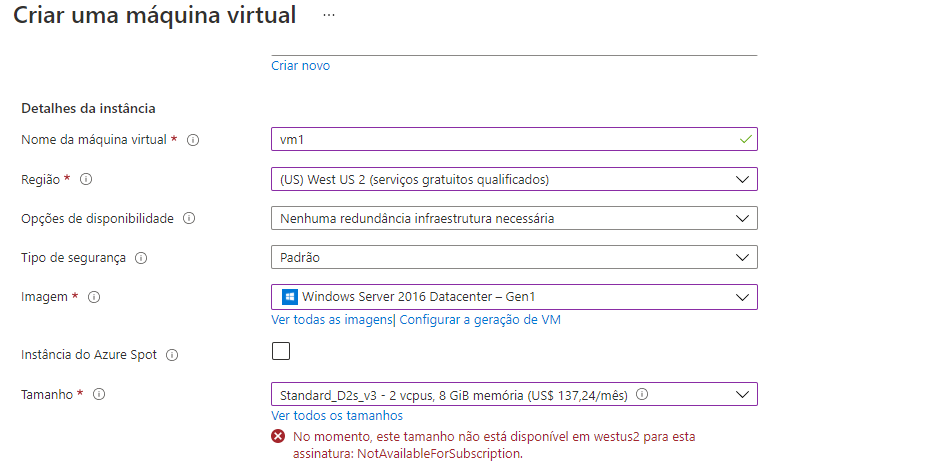Open the Ver todas as imagens link
The height and width of the screenshot is (468, 936).
[x=331, y=320]
